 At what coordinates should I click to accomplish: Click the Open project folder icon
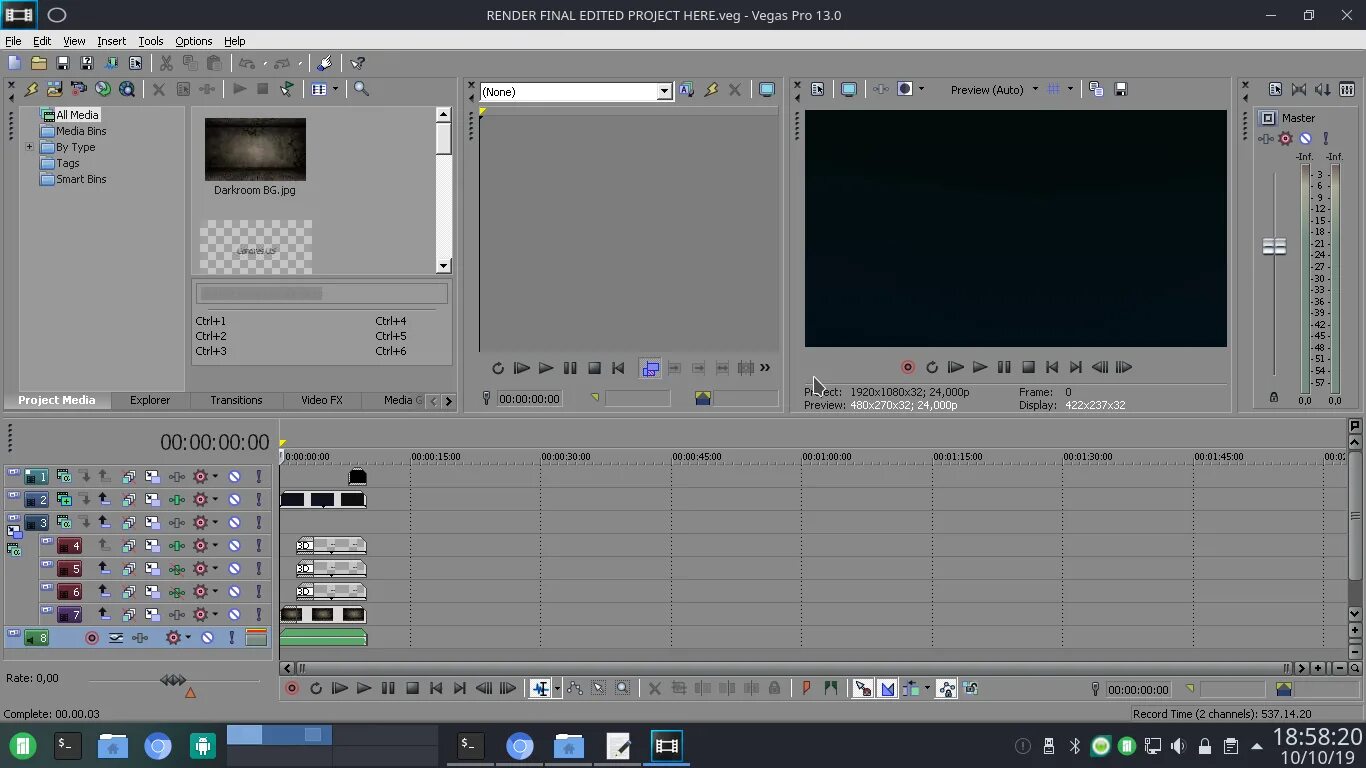[x=38, y=63]
